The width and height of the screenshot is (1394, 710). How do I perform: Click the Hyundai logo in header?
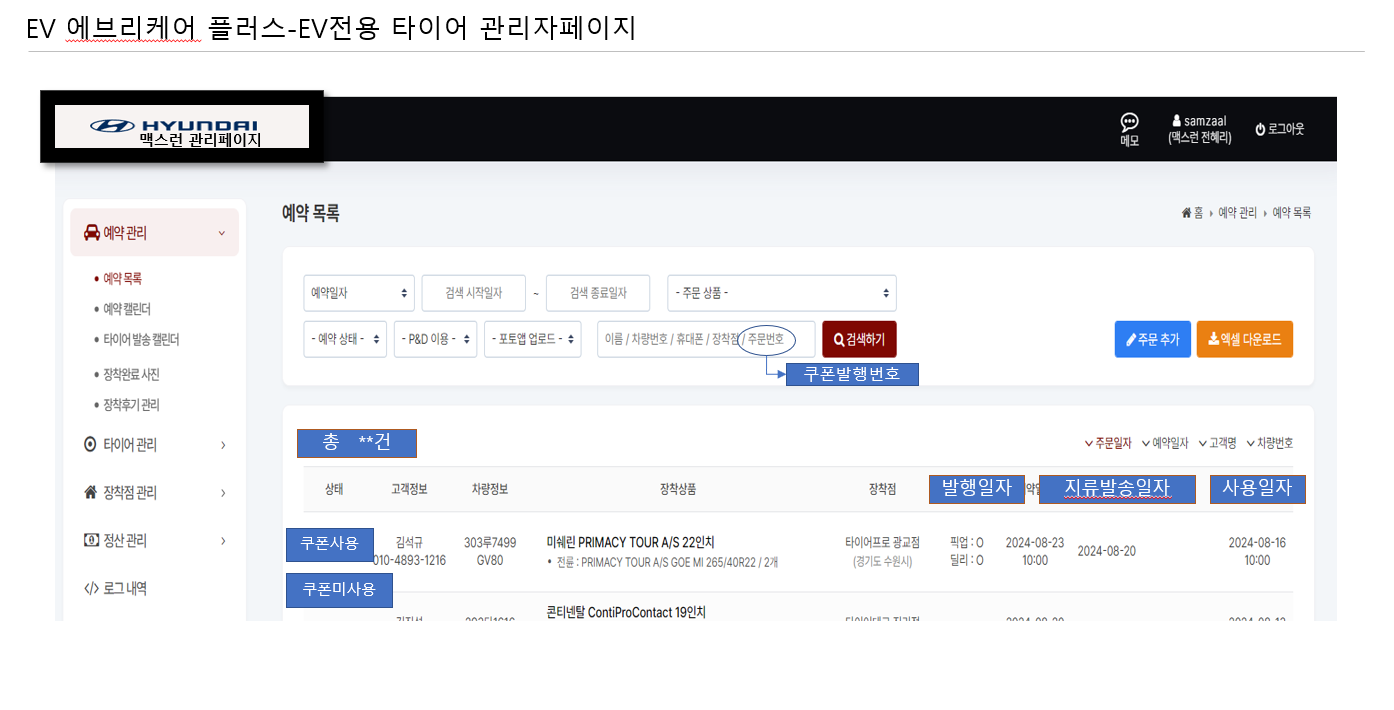(x=182, y=125)
